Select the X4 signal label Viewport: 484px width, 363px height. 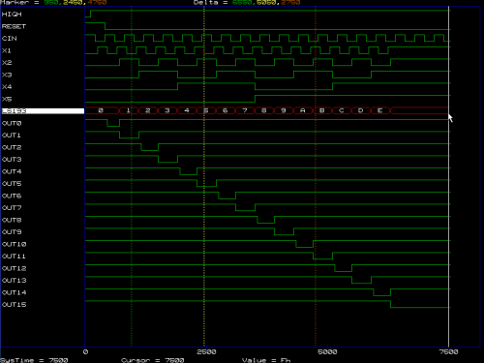pyautogui.click(x=7, y=87)
